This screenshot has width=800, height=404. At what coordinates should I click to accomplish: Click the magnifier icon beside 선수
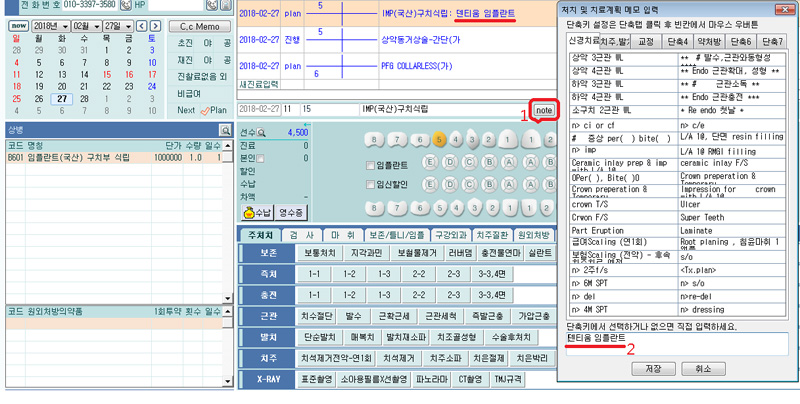tap(263, 132)
